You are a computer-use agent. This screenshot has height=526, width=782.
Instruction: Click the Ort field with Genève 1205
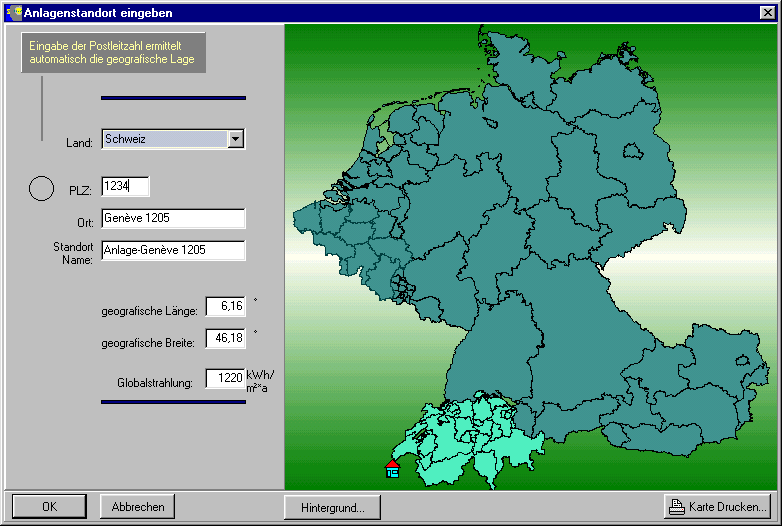pos(173,218)
